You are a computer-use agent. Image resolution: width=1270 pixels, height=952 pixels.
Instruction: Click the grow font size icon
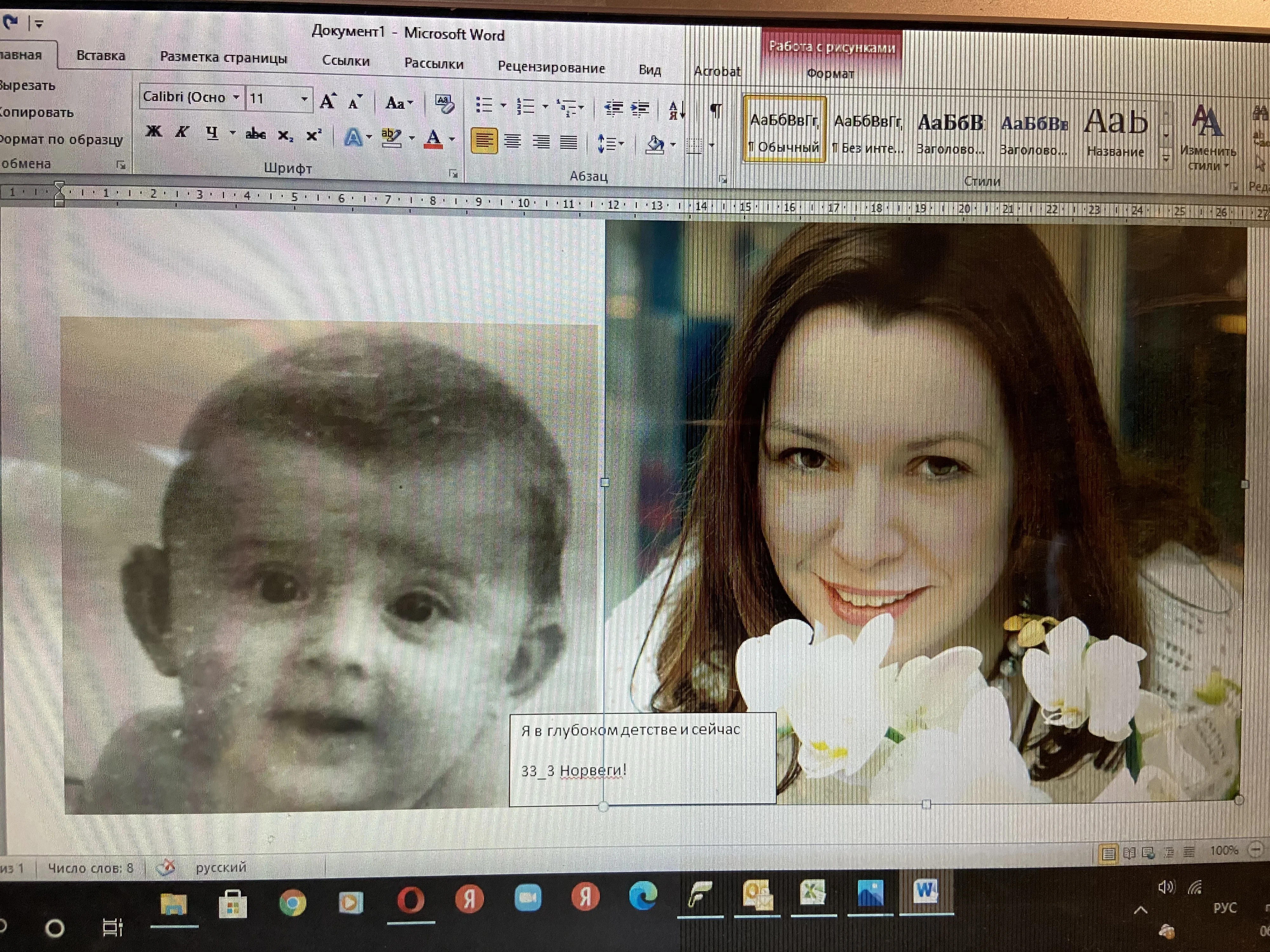[x=328, y=102]
